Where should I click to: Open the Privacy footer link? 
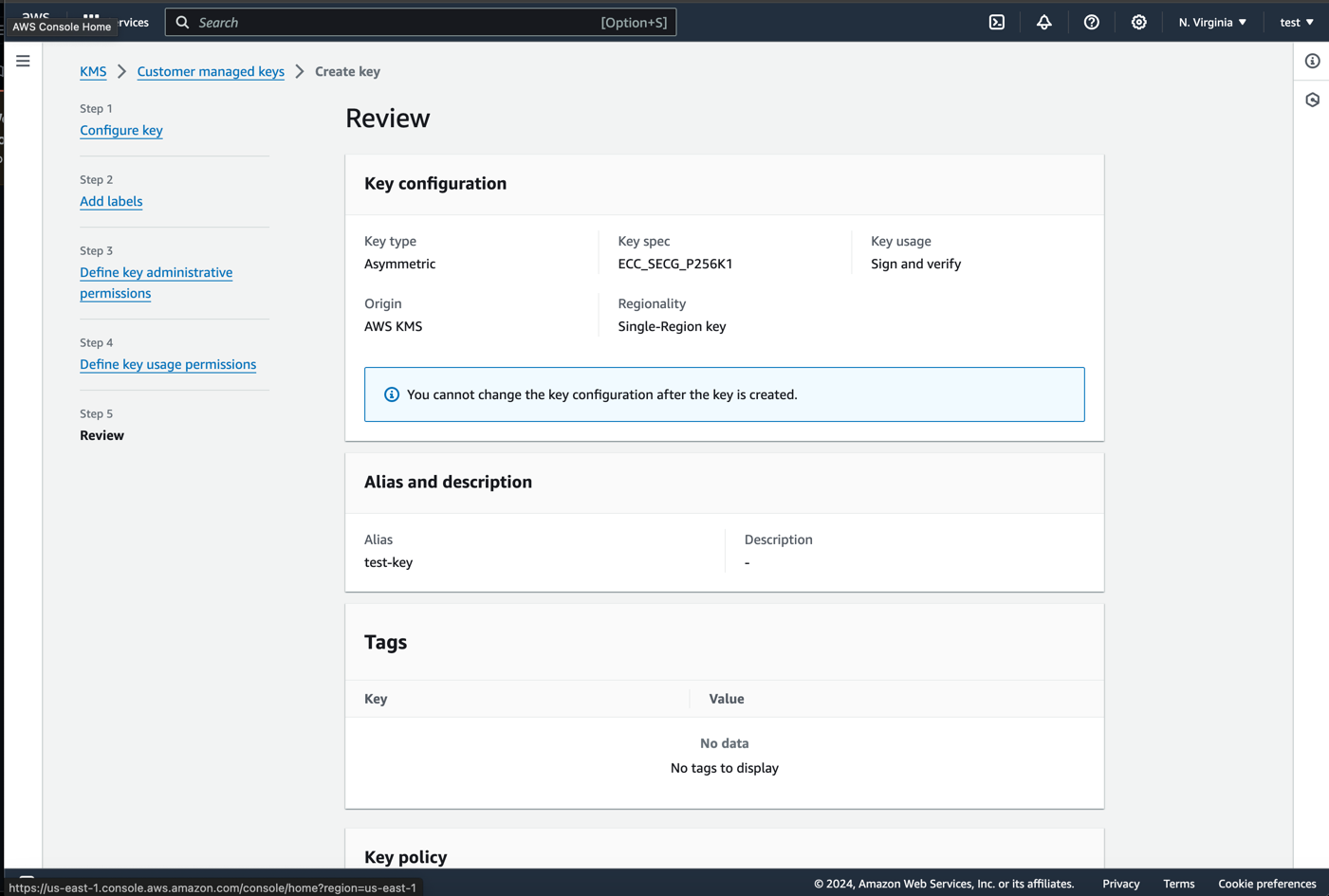pyautogui.click(x=1121, y=884)
